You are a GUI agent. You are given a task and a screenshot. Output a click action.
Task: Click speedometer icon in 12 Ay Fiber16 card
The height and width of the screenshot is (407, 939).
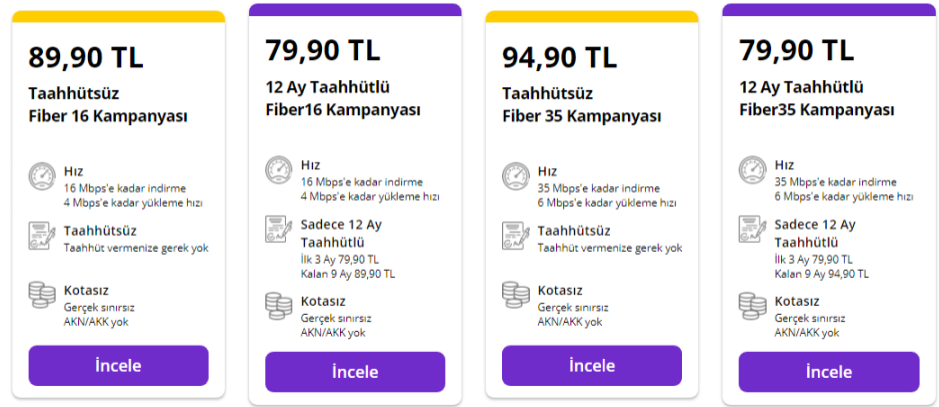(279, 170)
